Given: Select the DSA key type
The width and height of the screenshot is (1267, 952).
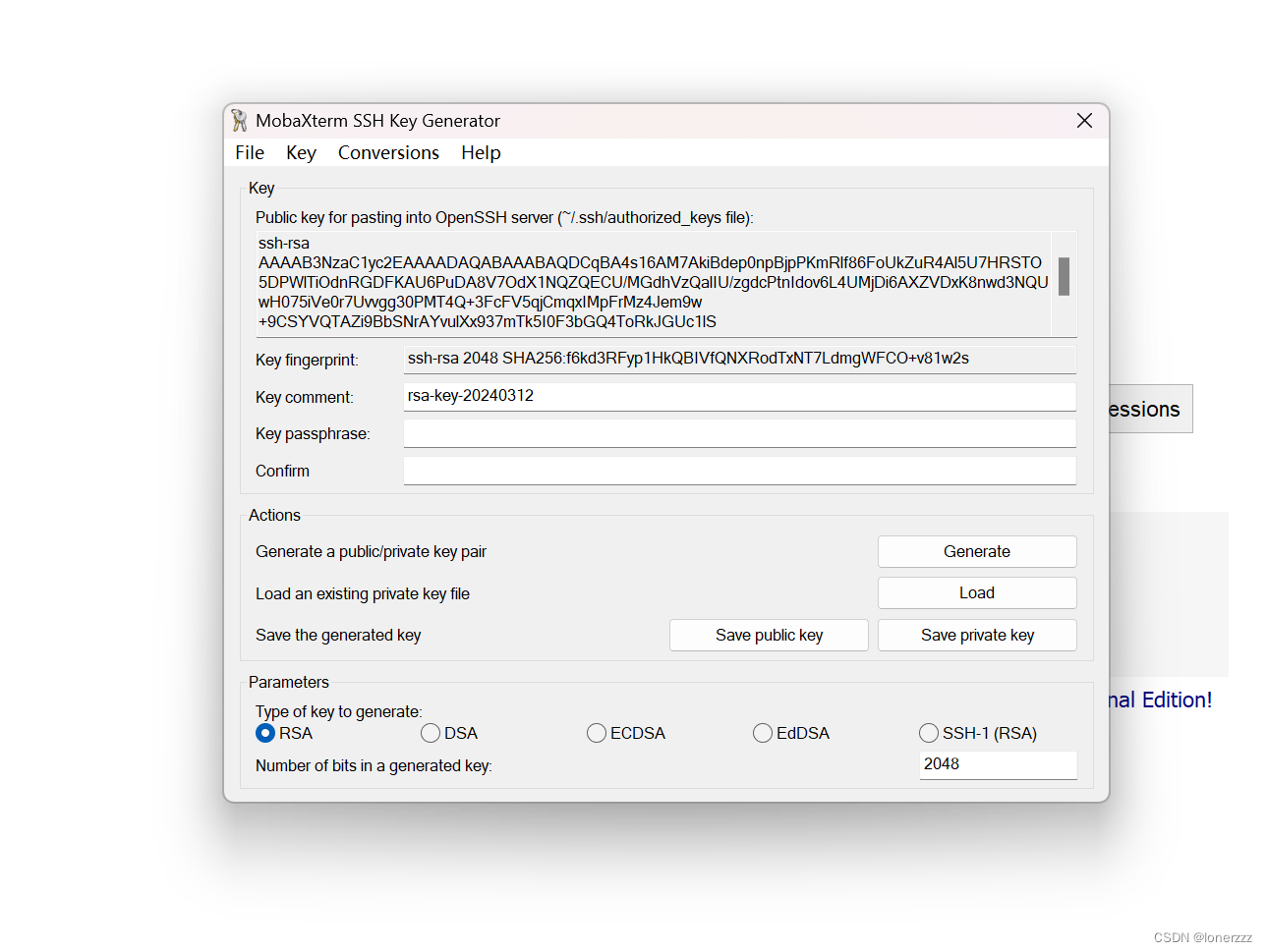Looking at the screenshot, I should (x=431, y=733).
